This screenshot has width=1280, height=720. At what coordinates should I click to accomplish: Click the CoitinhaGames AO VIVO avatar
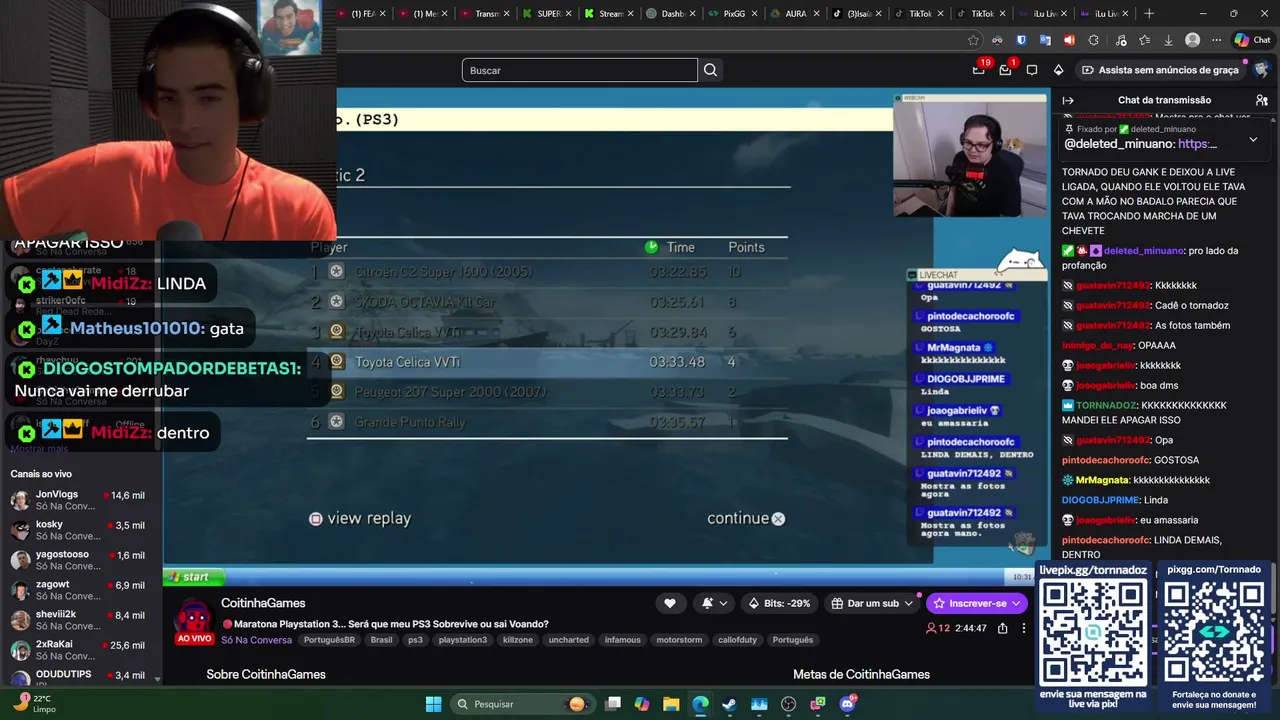[193, 620]
